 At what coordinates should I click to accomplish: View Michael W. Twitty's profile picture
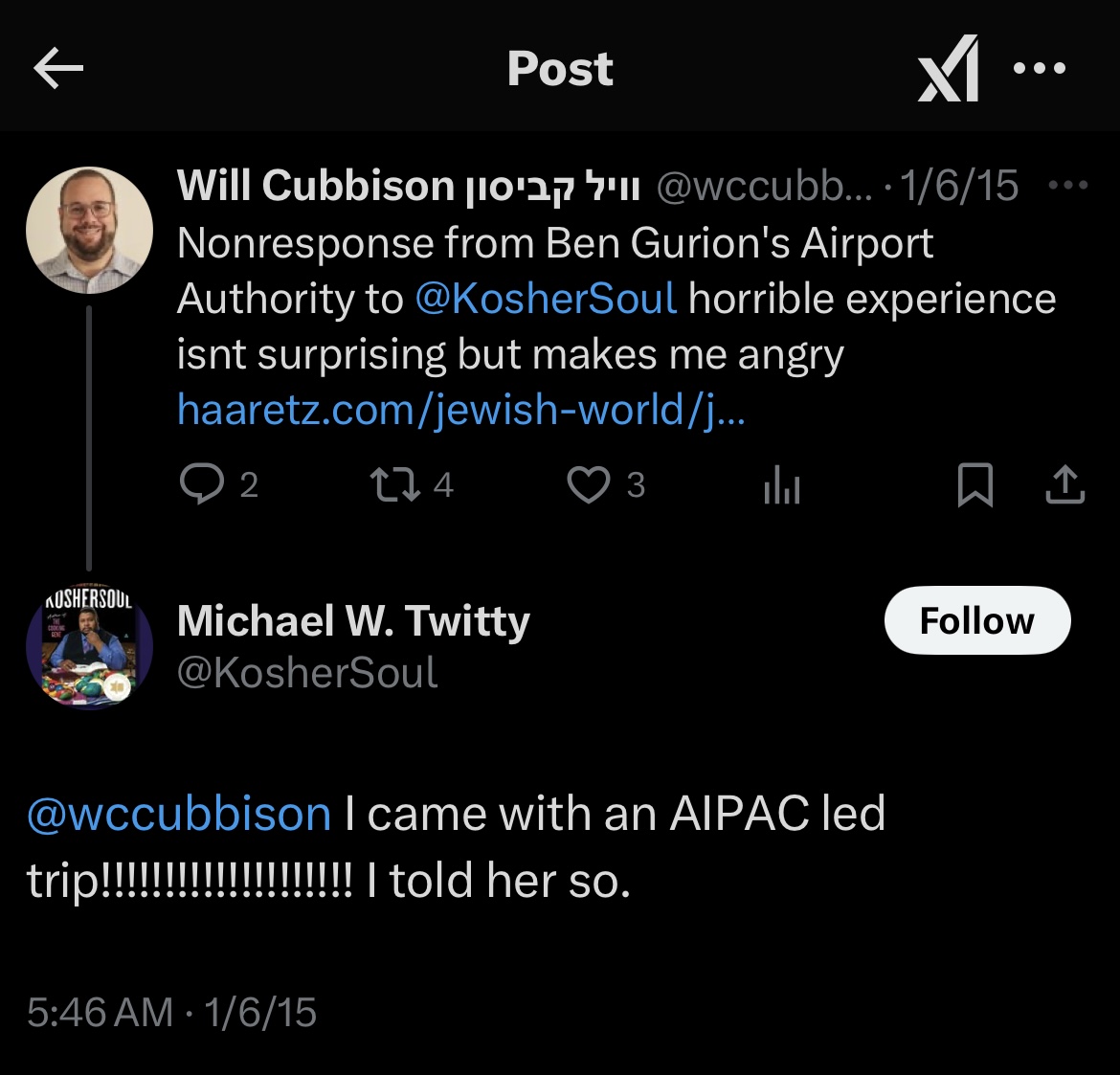pyautogui.click(x=89, y=646)
